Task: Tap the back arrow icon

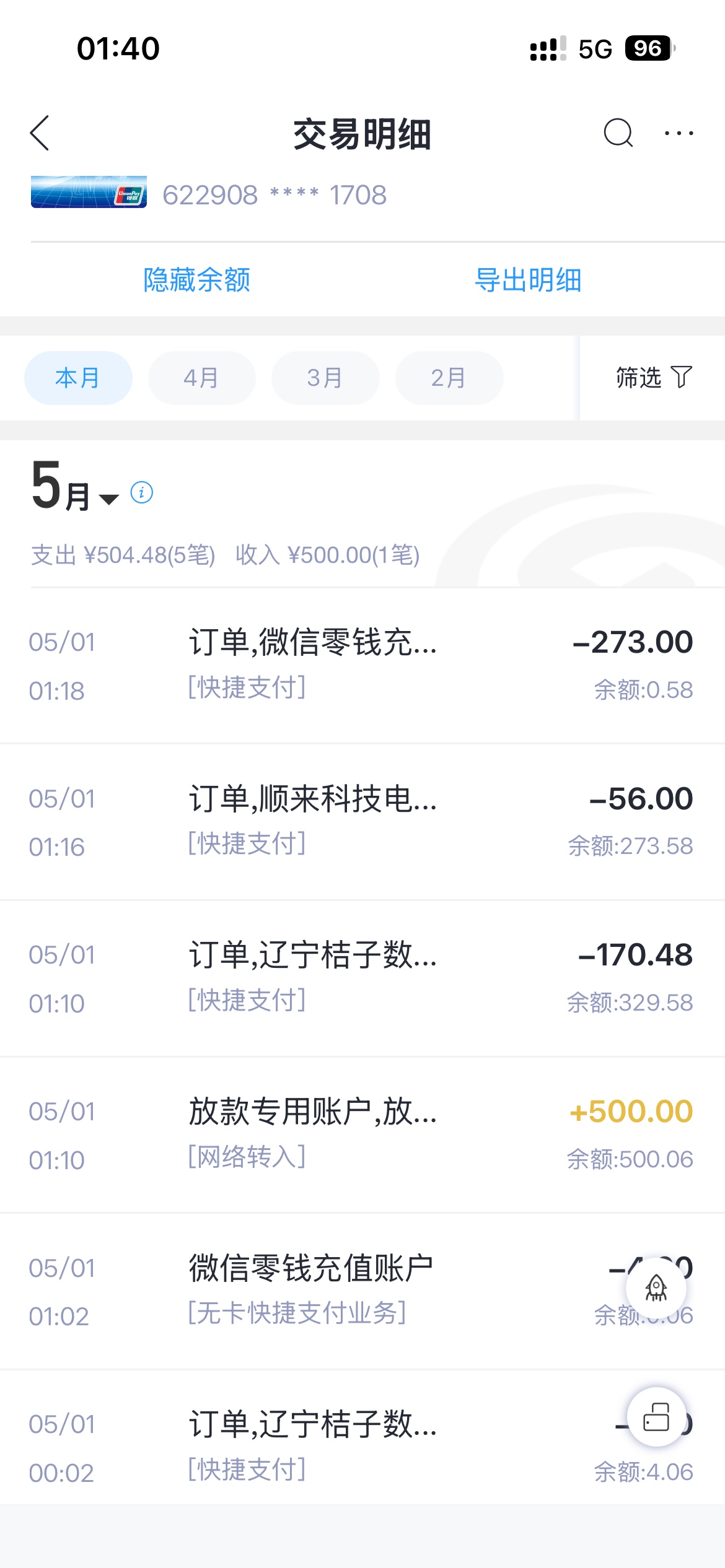Action: pos(40,133)
